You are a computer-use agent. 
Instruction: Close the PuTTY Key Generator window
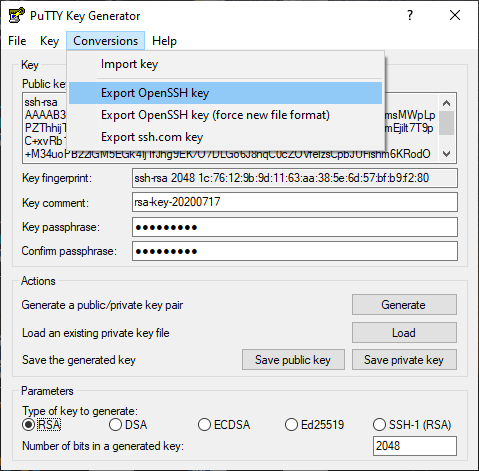(x=455, y=15)
